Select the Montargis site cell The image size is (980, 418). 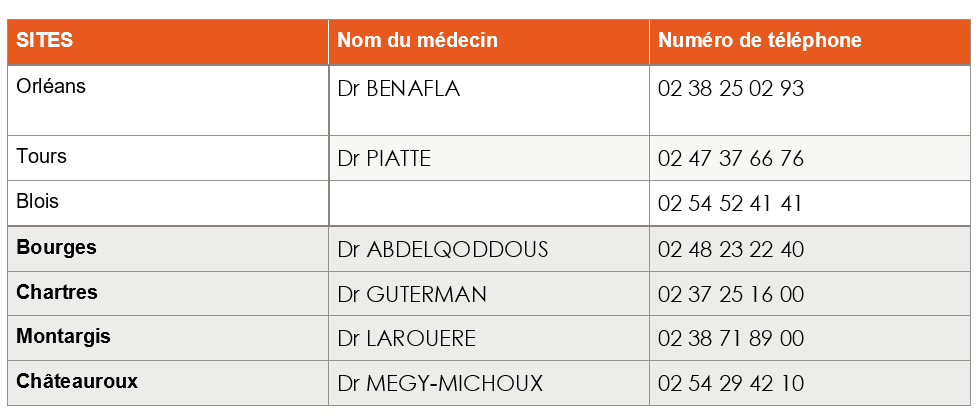pyautogui.click(x=63, y=337)
